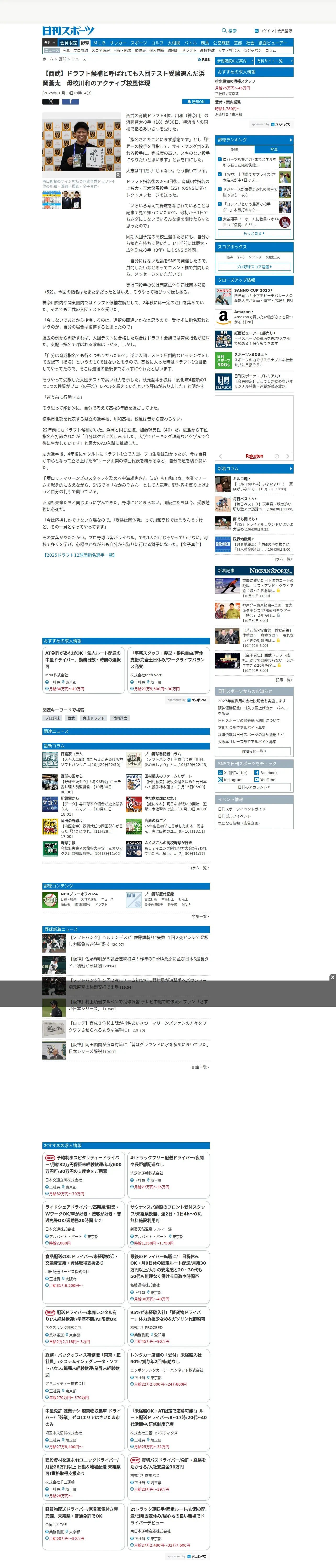The height and width of the screenshot is (1568, 336).
Task: Open ranking item 1 ロバーツ監督 article
Action: click(x=250, y=162)
